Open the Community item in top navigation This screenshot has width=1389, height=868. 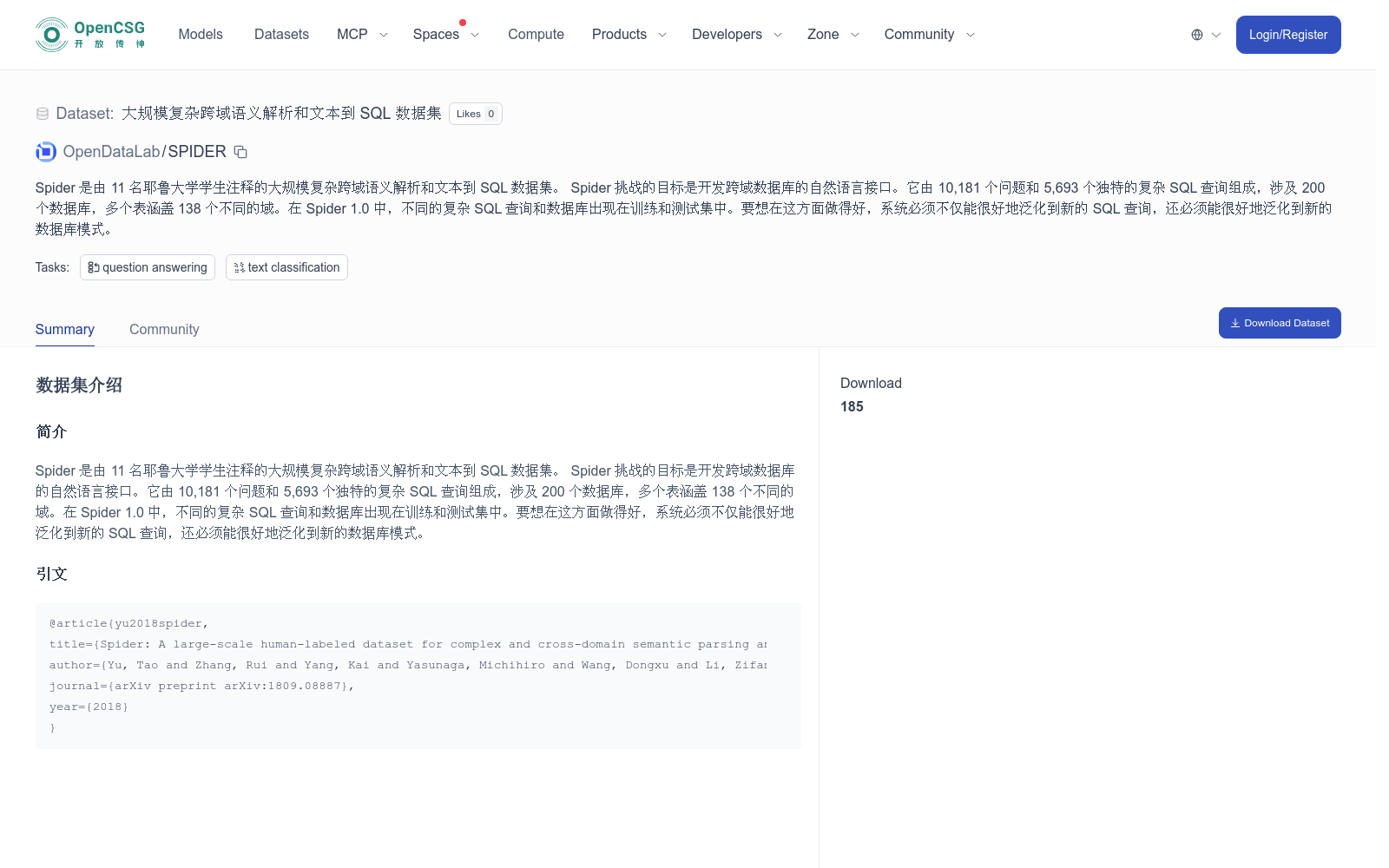918,35
